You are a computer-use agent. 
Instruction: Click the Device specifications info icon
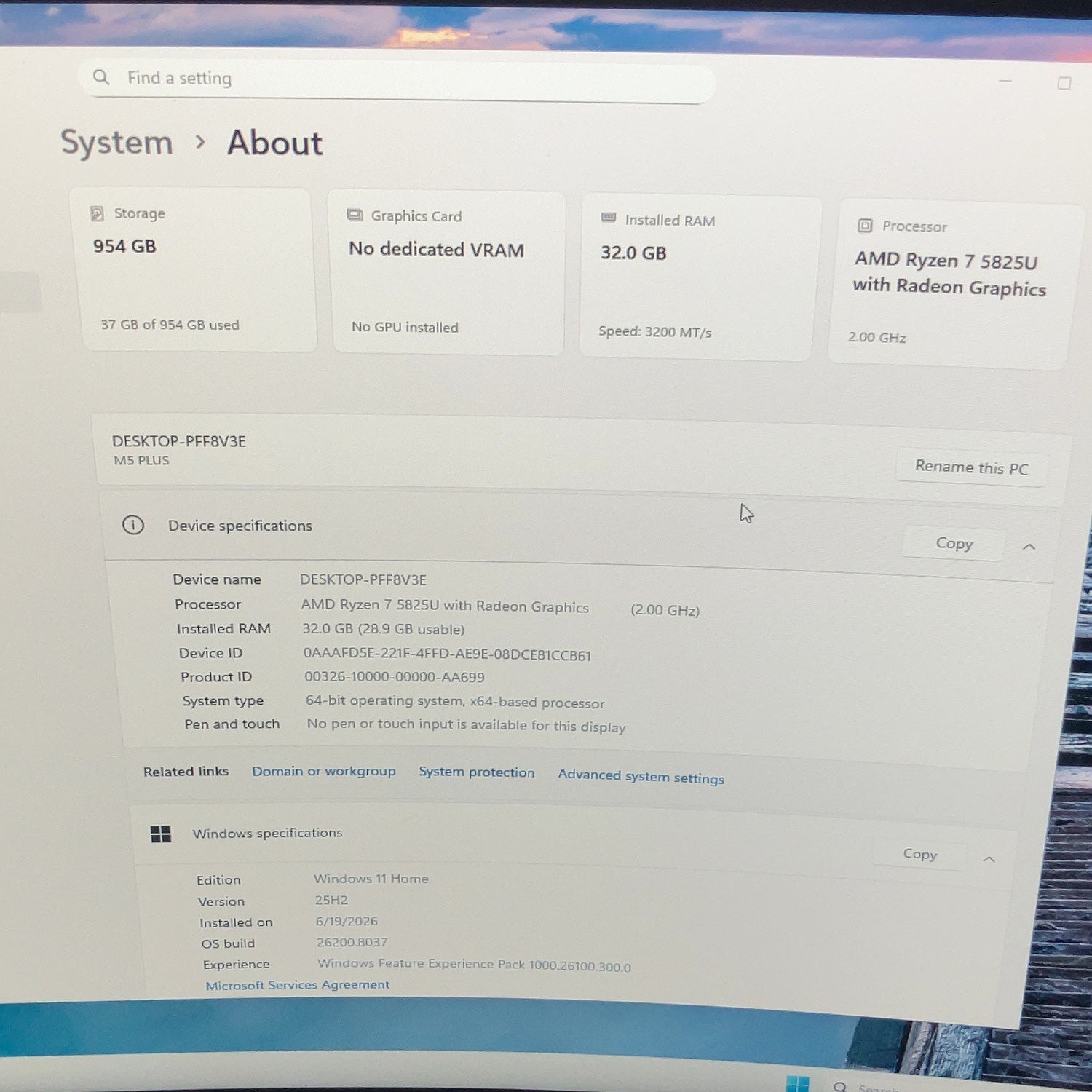[x=133, y=525]
